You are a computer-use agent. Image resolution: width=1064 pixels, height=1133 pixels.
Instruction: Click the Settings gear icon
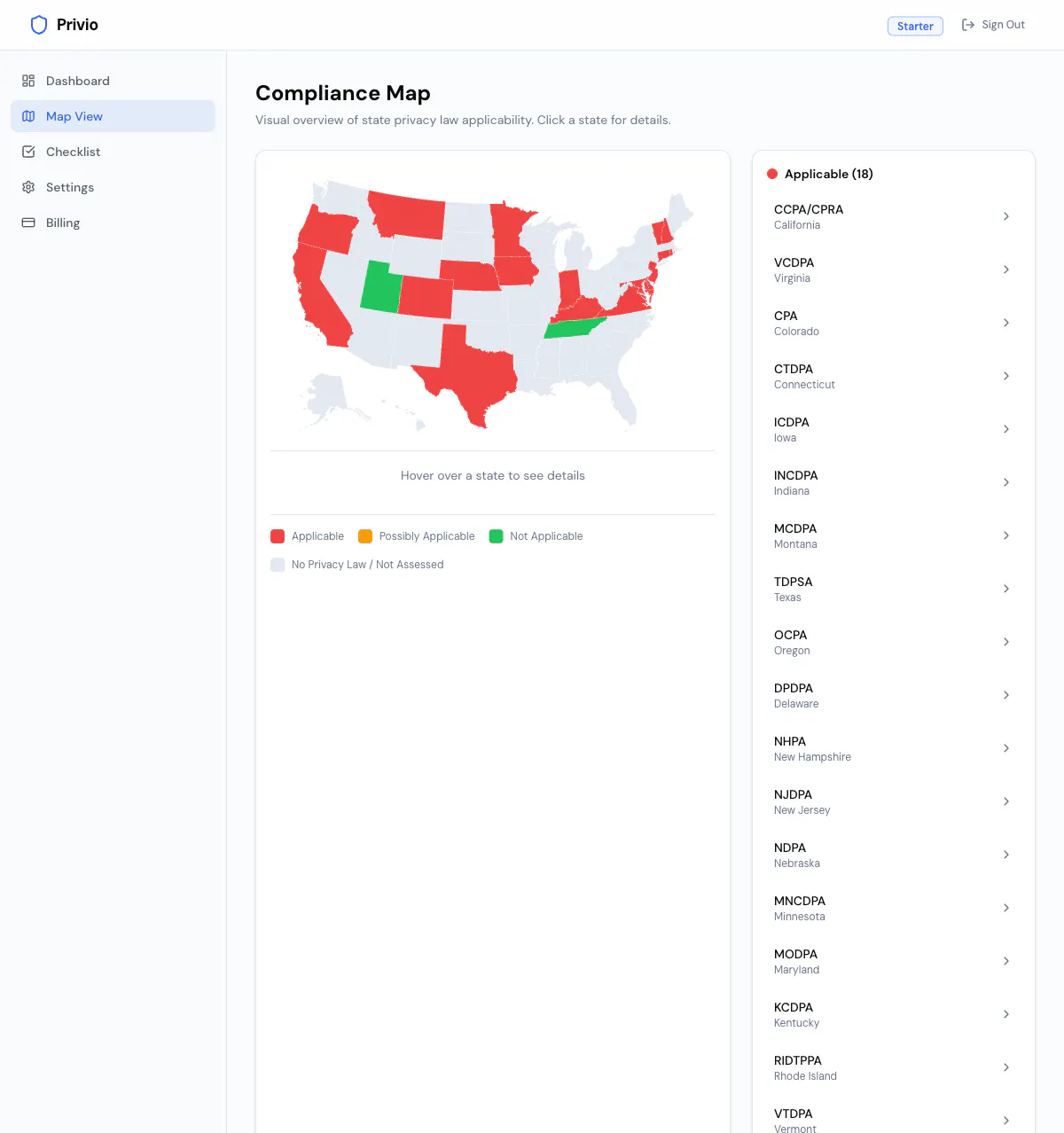28,187
